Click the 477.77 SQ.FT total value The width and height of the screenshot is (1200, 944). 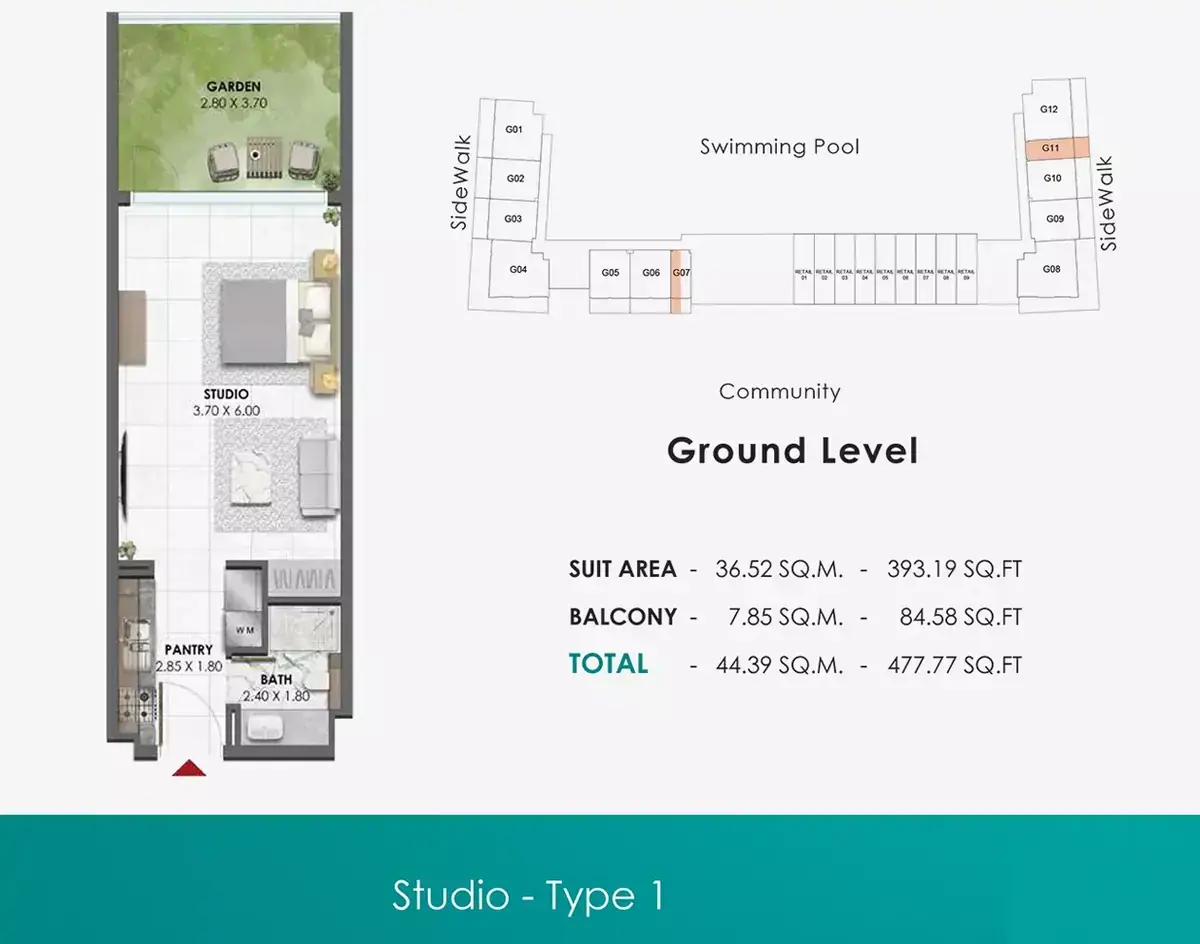pyautogui.click(x=955, y=664)
